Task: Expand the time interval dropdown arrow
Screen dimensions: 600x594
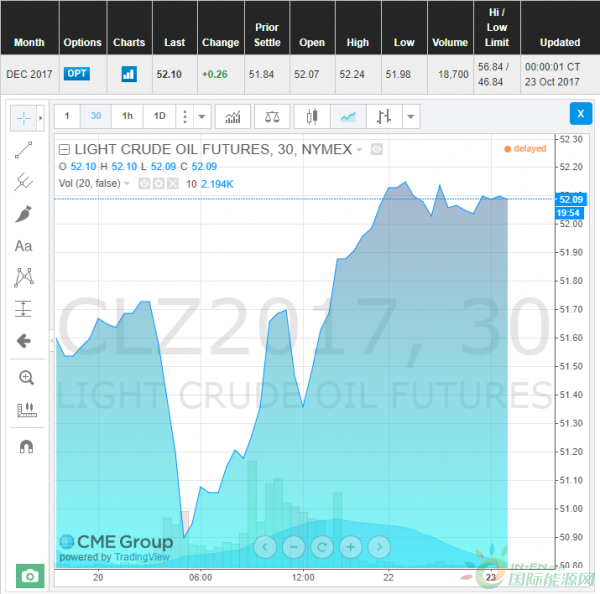Action: [202, 116]
